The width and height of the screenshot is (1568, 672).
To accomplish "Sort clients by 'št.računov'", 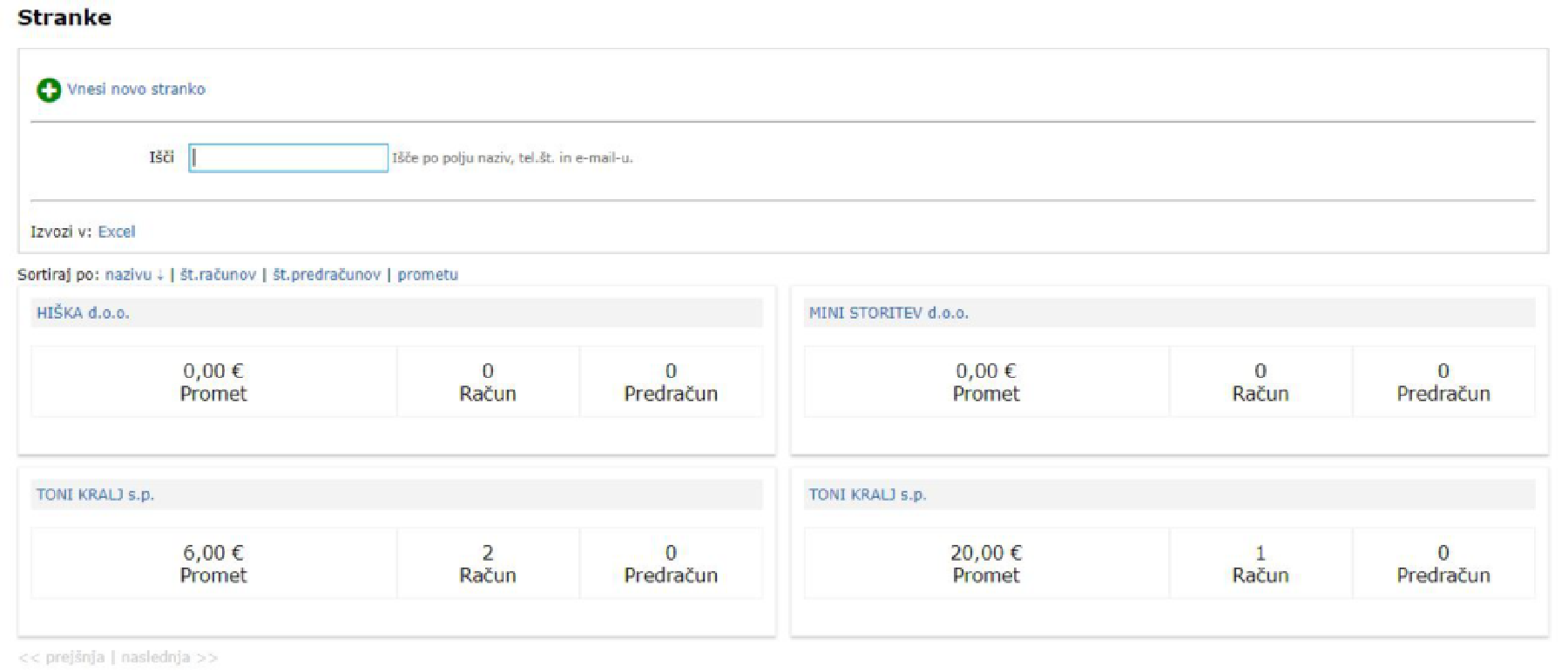I will point(218,274).
